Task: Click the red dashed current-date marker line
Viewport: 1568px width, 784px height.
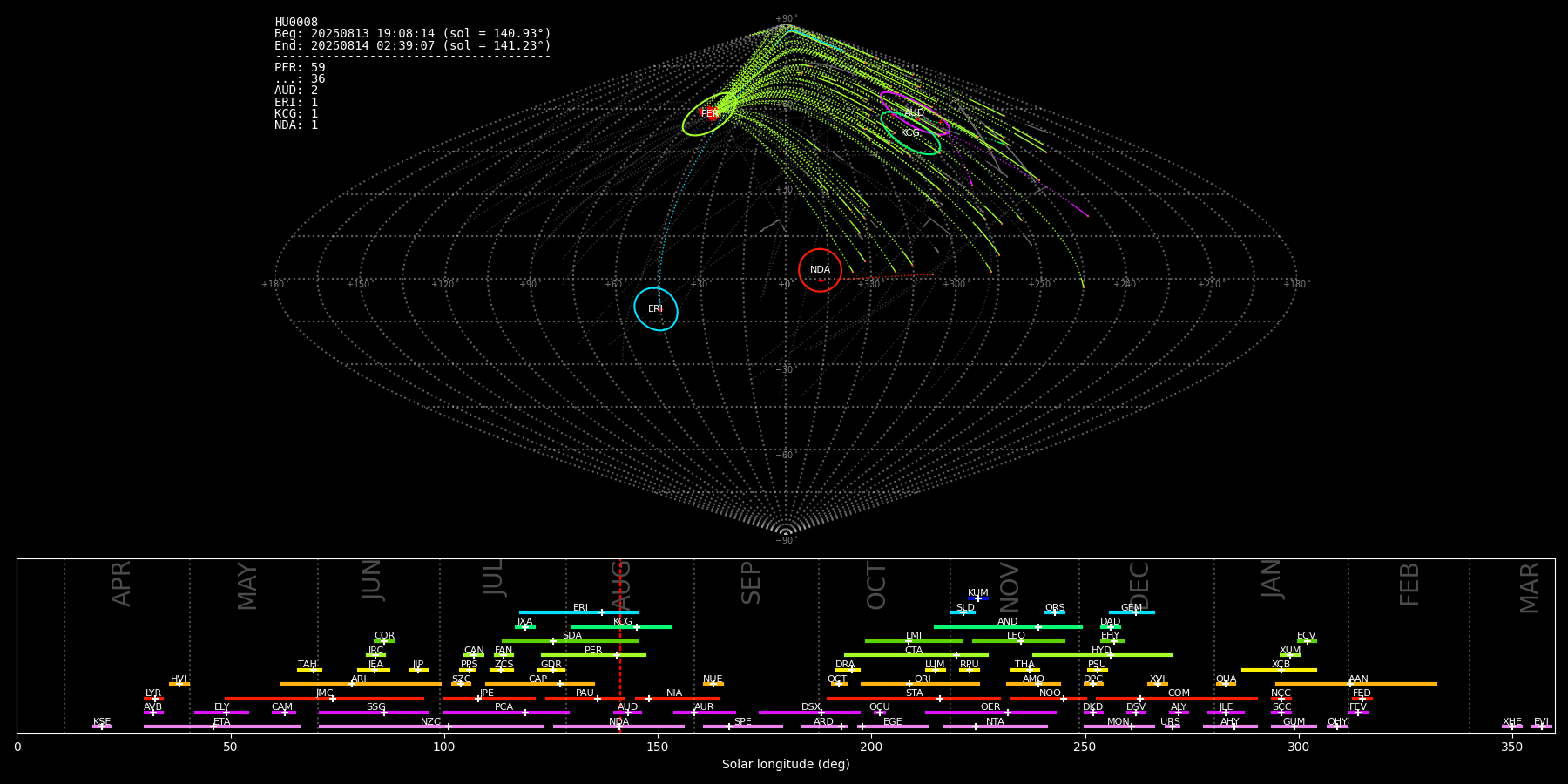Action: point(619,645)
